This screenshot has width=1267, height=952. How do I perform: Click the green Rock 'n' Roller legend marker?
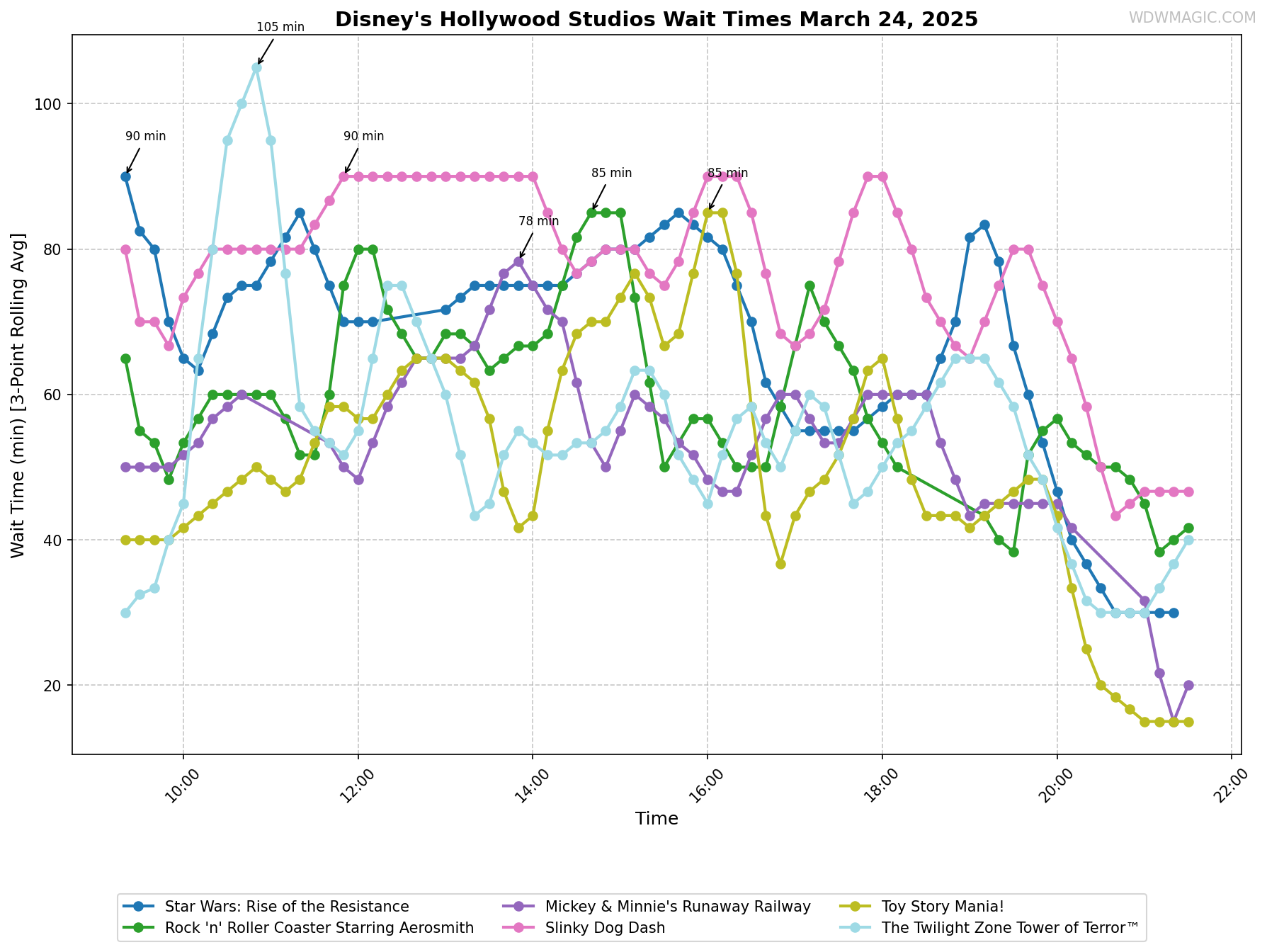coord(139,927)
